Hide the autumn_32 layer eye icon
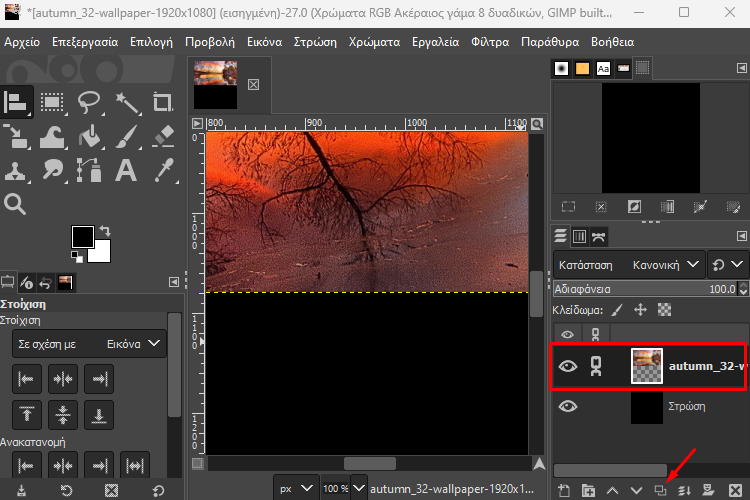This screenshot has width=750, height=500. [x=568, y=367]
